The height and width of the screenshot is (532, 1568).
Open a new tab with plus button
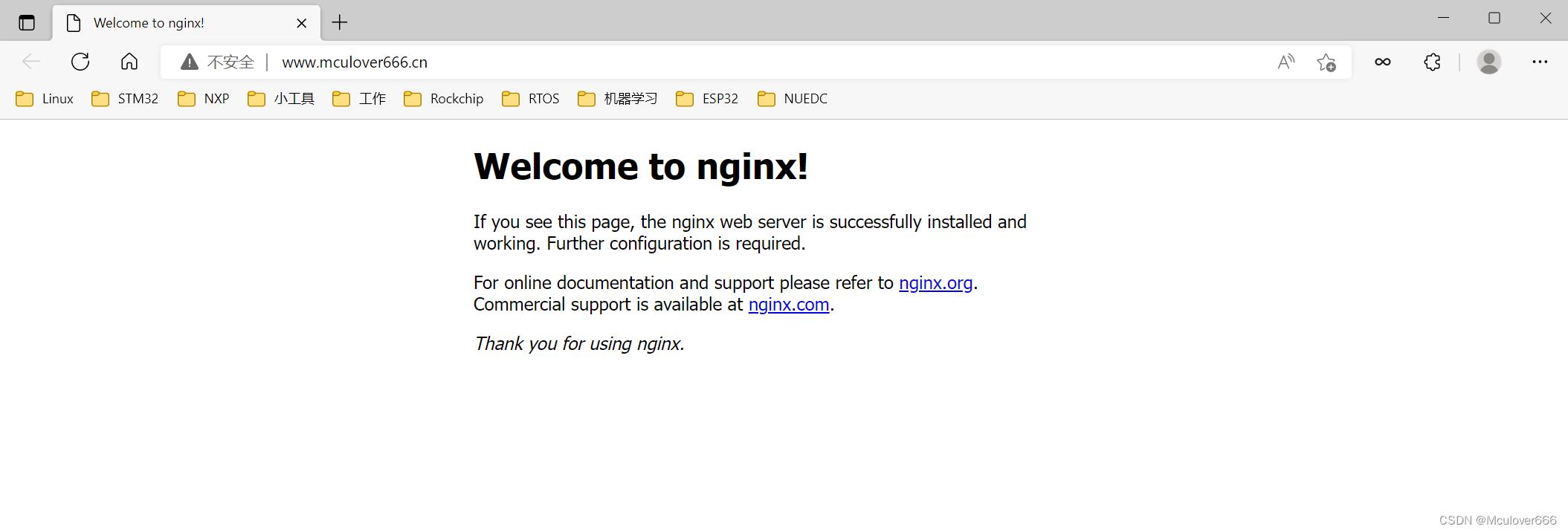coord(340,22)
